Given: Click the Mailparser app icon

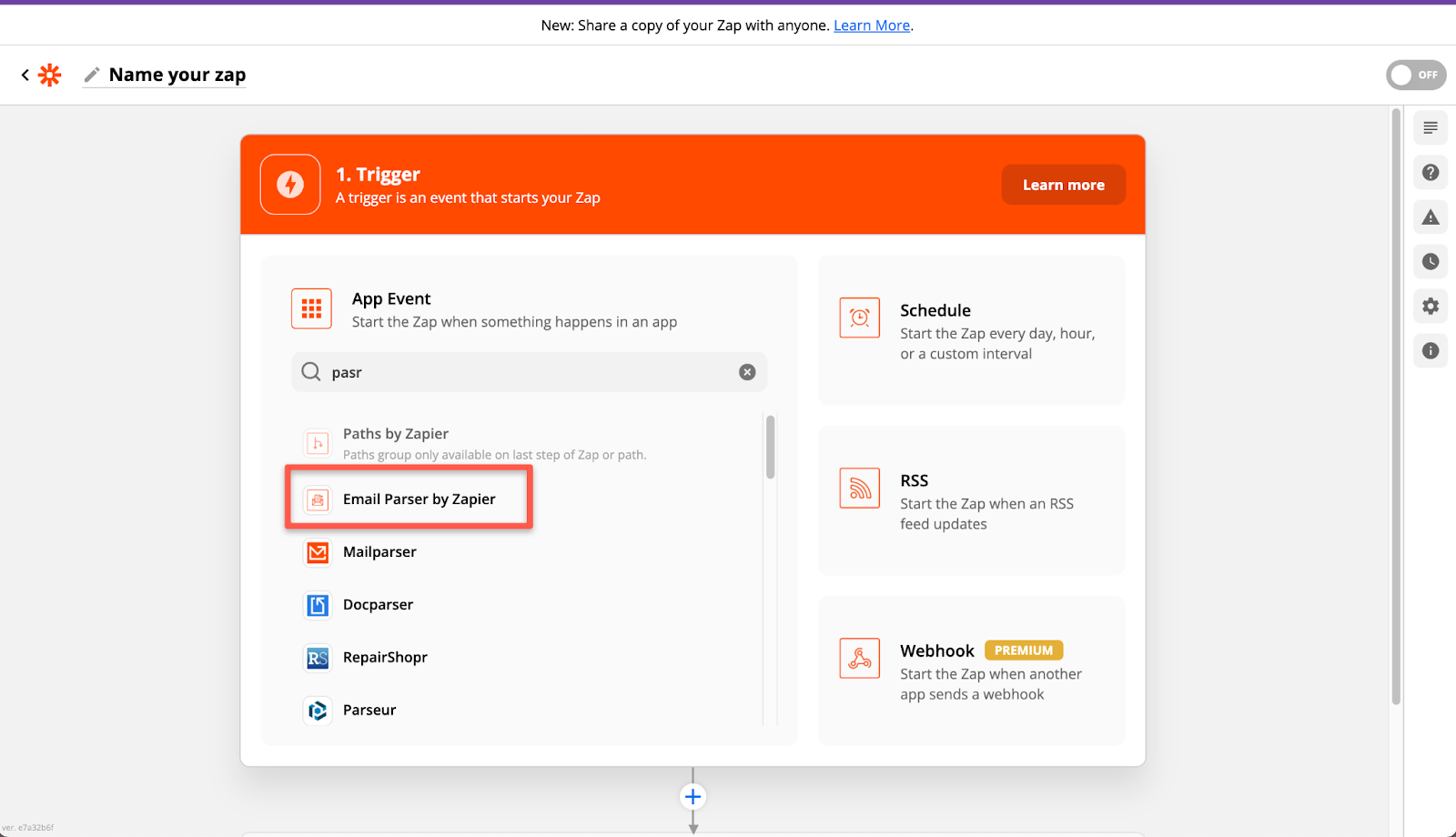Looking at the screenshot, I should pyautogui.click(x=318, y=552).
